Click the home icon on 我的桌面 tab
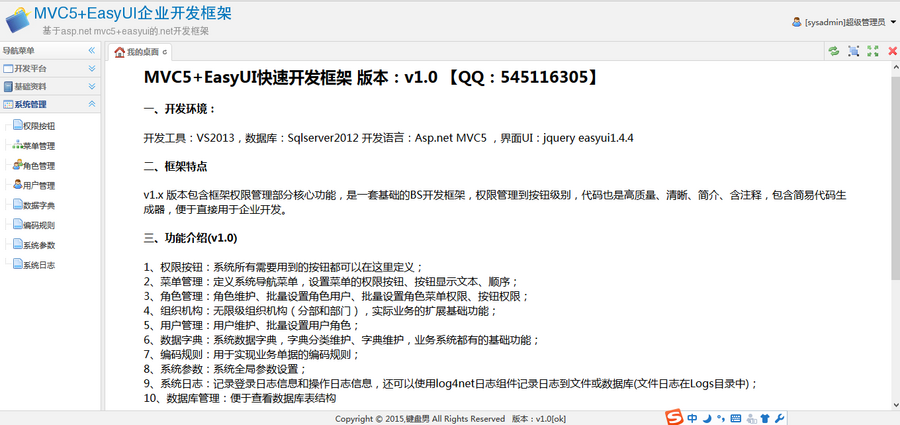This screenshot has height=425, width=900. click(119, 52)
